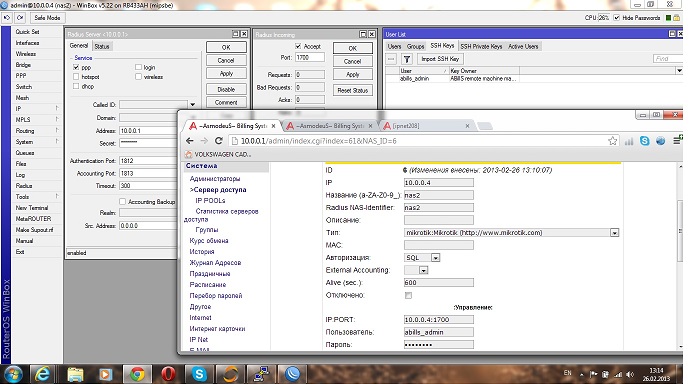Click the Skype extension icon in Chrome
This screenshot has width=689, height=384.
(x=645, y=141)
